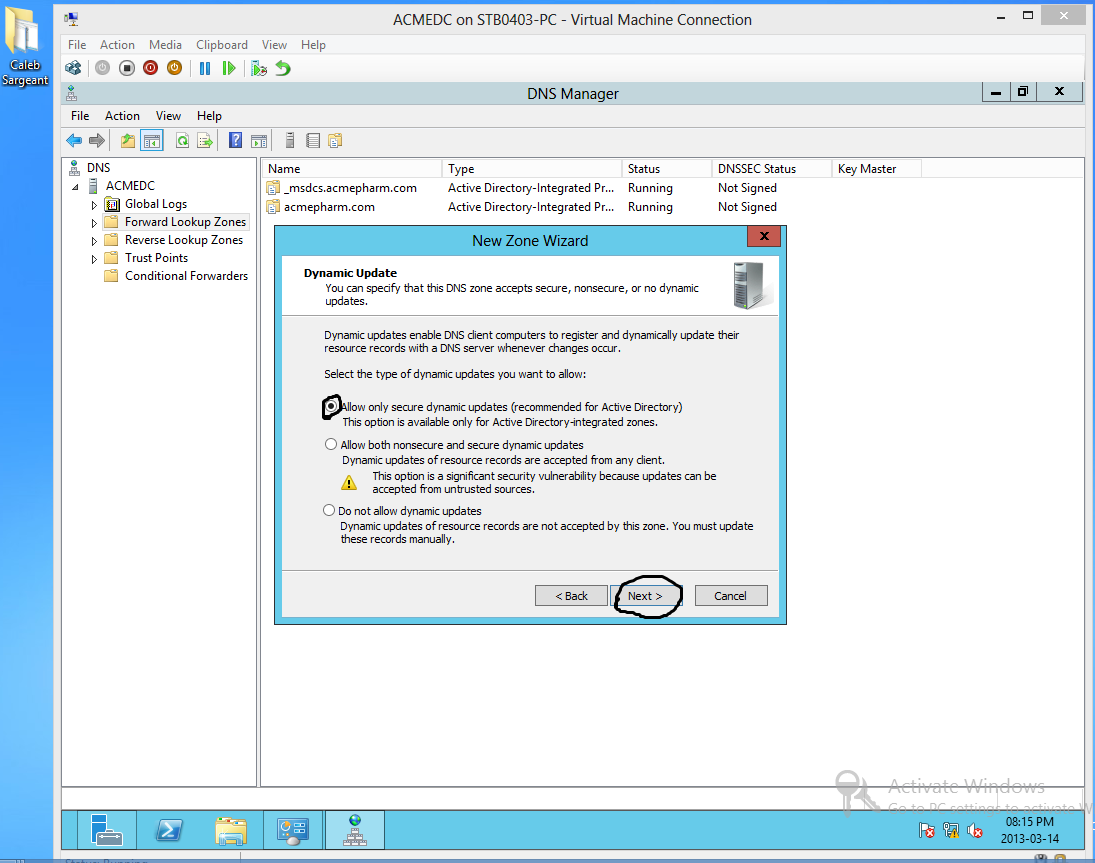
Task: Click the Ctrl+Alt+Delete icon in VM toolbar
Action: coord(73,68)
